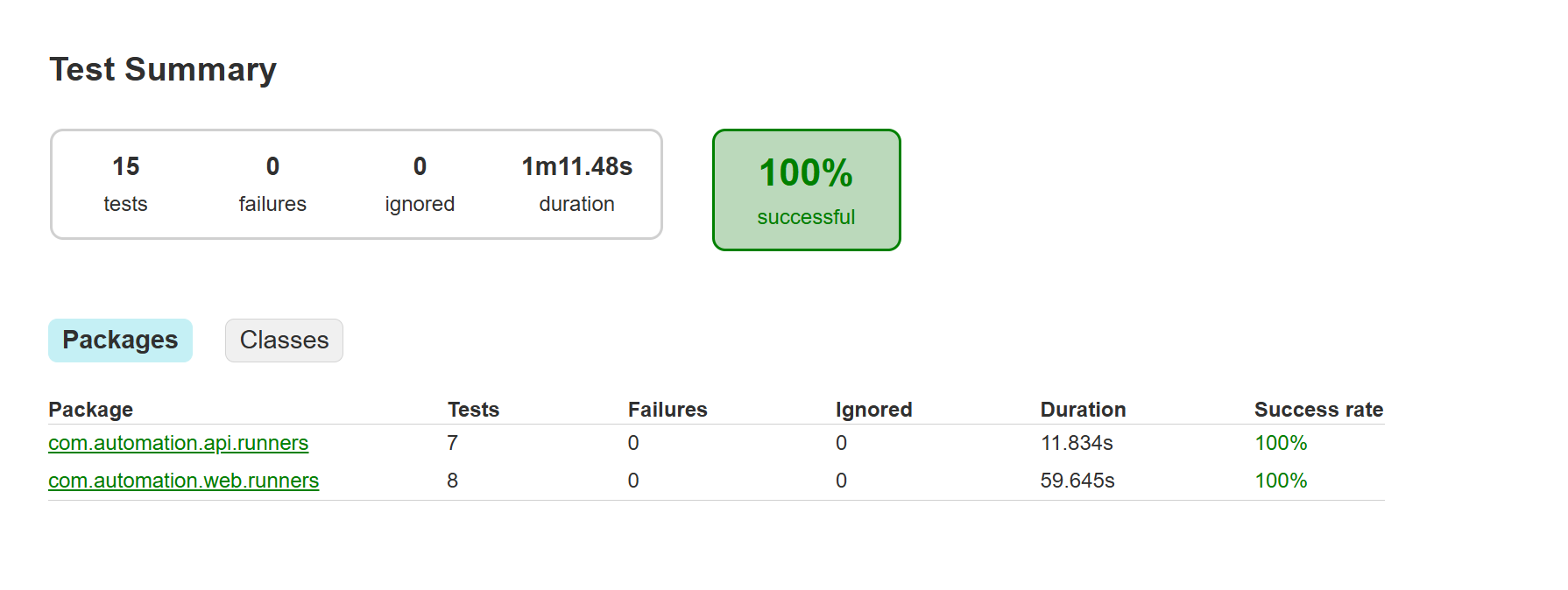Click the 15 tests counter

pyautogui.click(x=125, y=184)
